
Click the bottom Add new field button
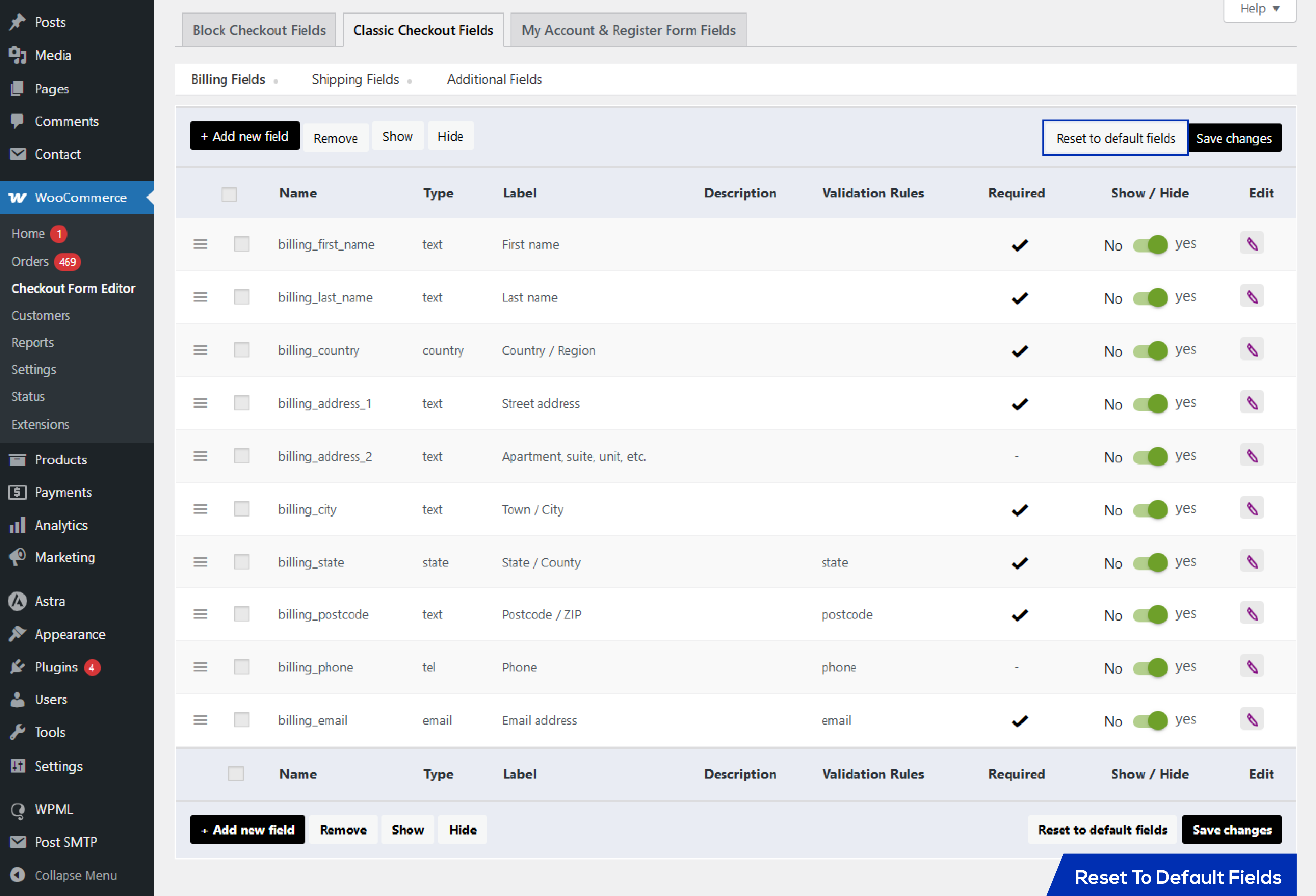[247, 830]
